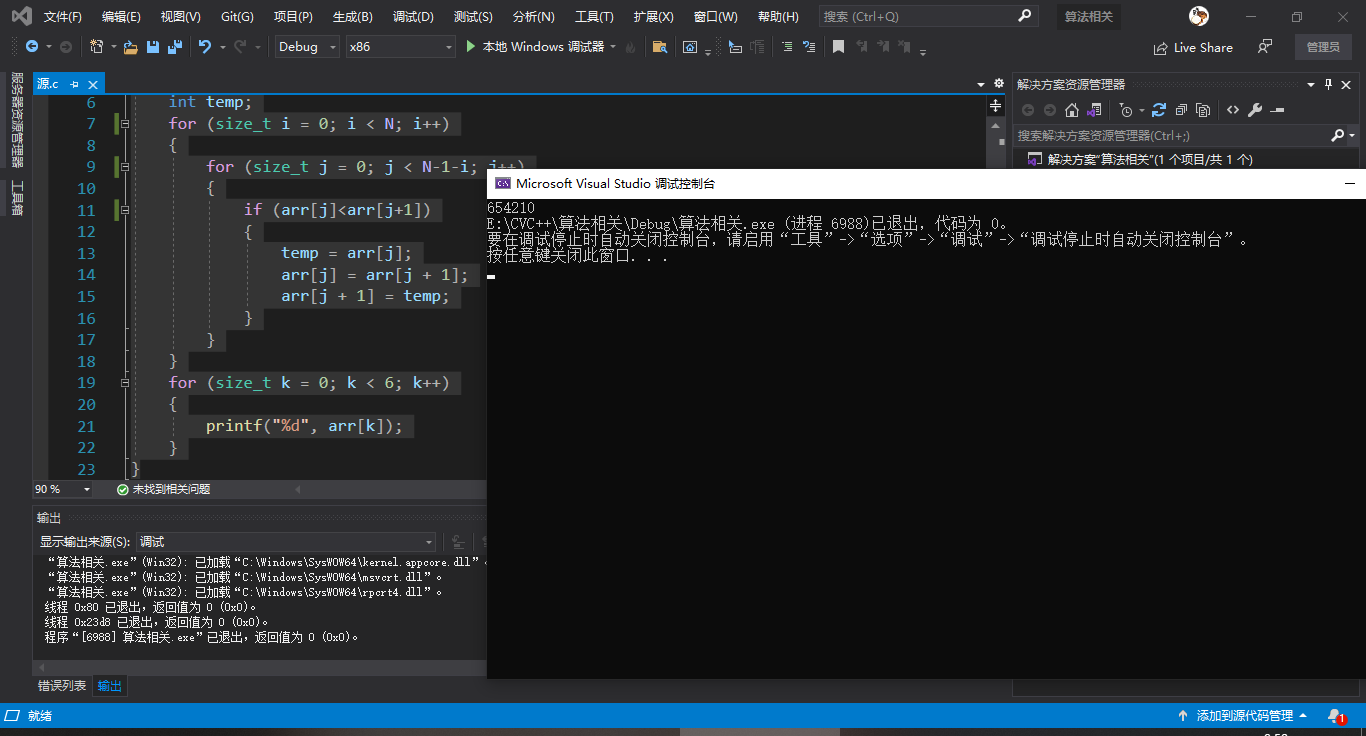This screenshot has height=736, width=1366.
Task: Toggle bookmark with the bookmark icon
Action: point(838,47)
